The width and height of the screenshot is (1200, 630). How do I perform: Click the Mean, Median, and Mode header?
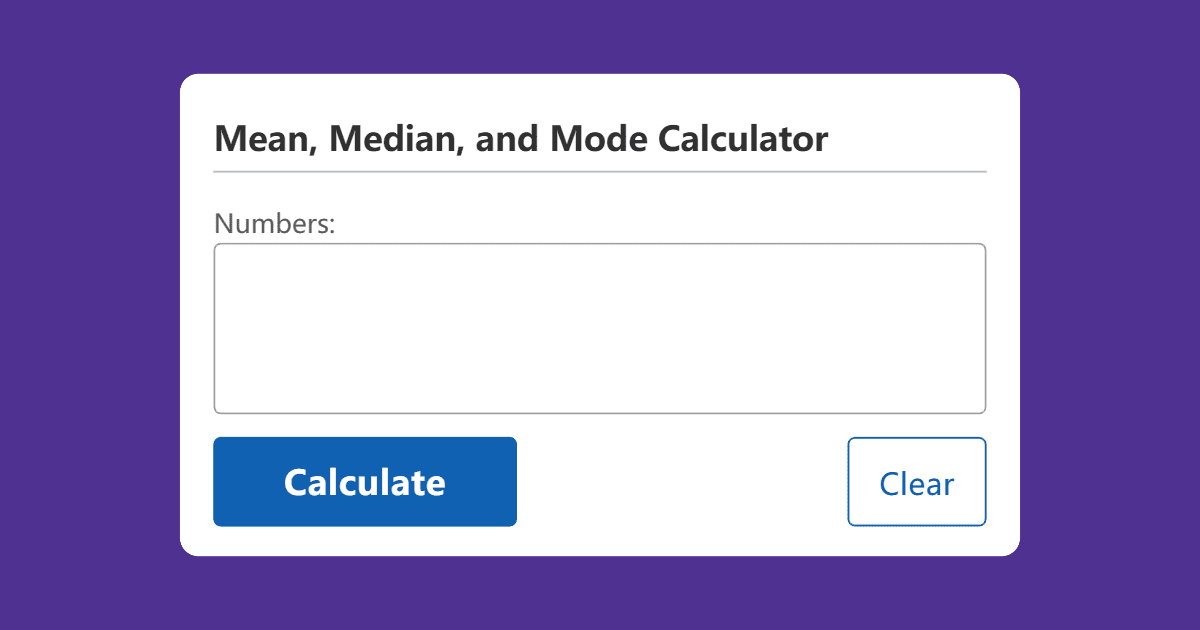tap(520, 138)
